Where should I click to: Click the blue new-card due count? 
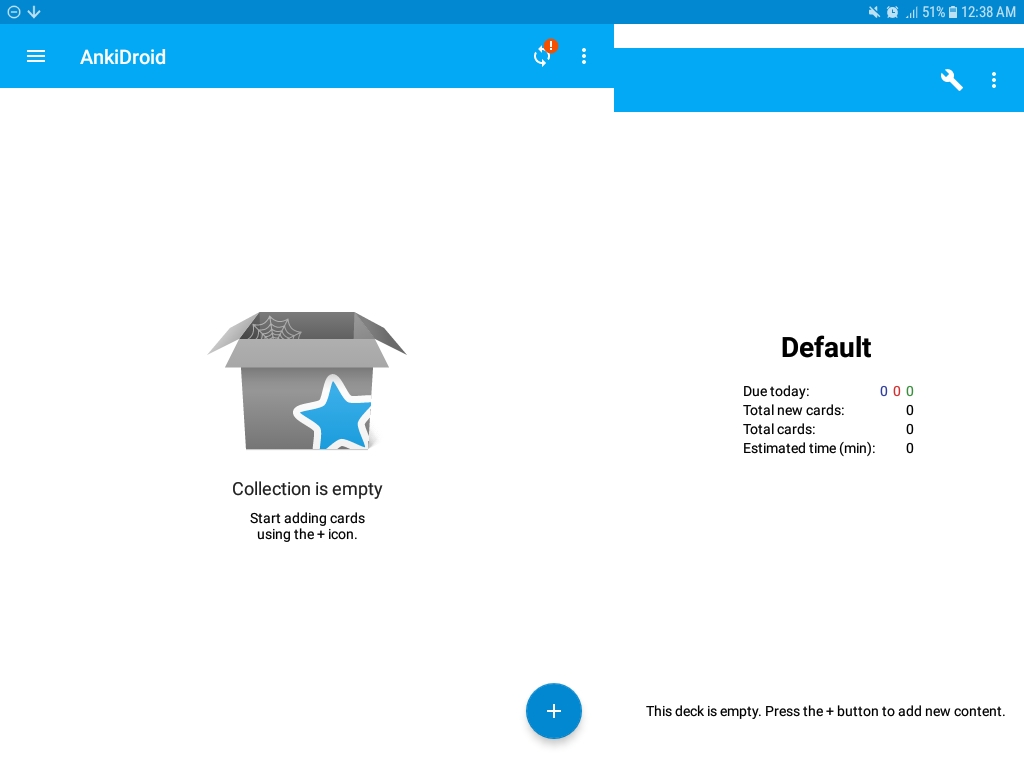pos(884,391)
